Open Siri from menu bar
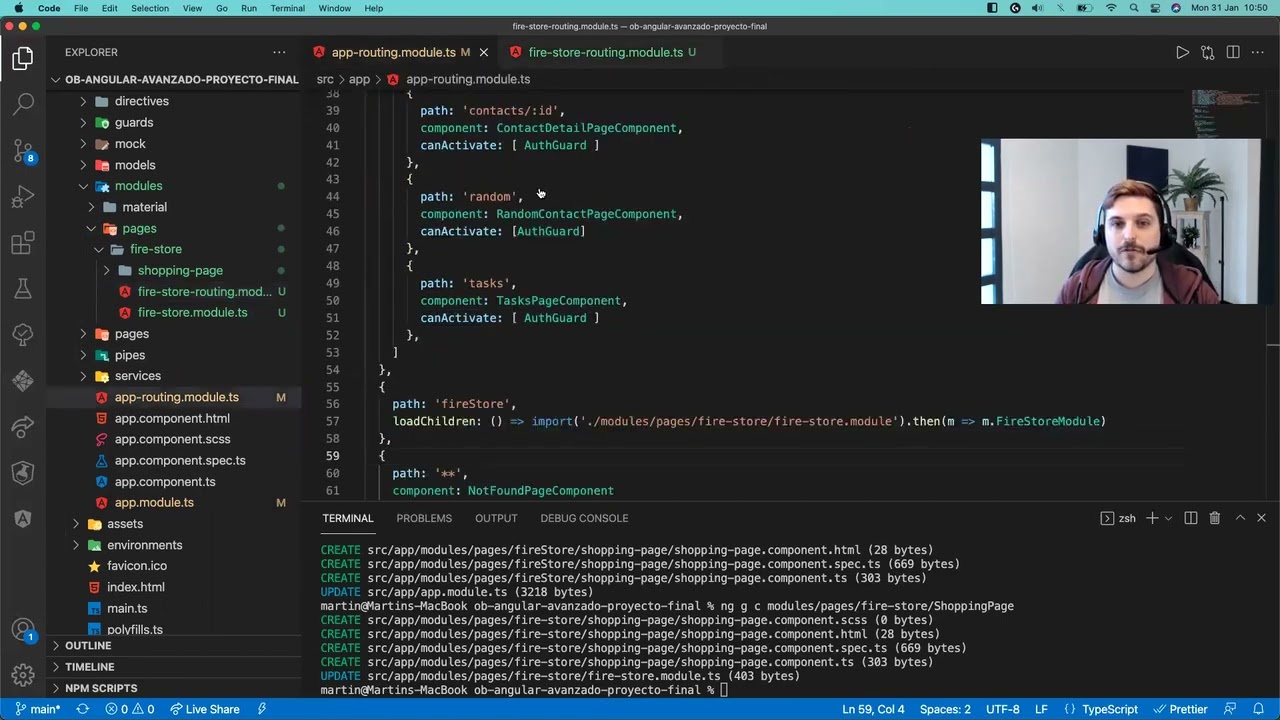1280x720 pixels. point(1176,8)
